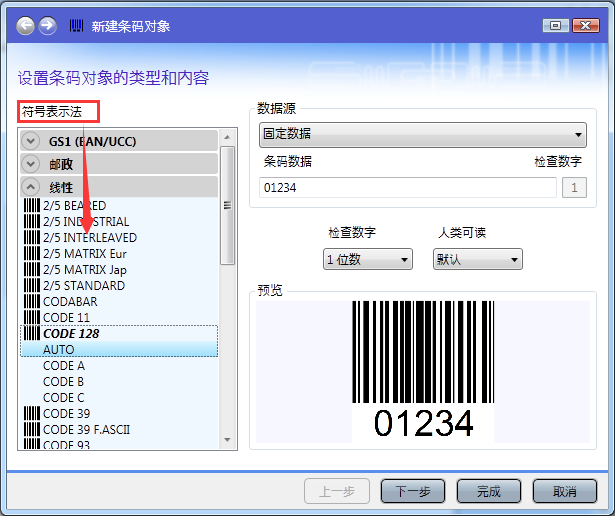Click barcode icon next to 2/5 INTERLEAVED

(x=32, y=238)
